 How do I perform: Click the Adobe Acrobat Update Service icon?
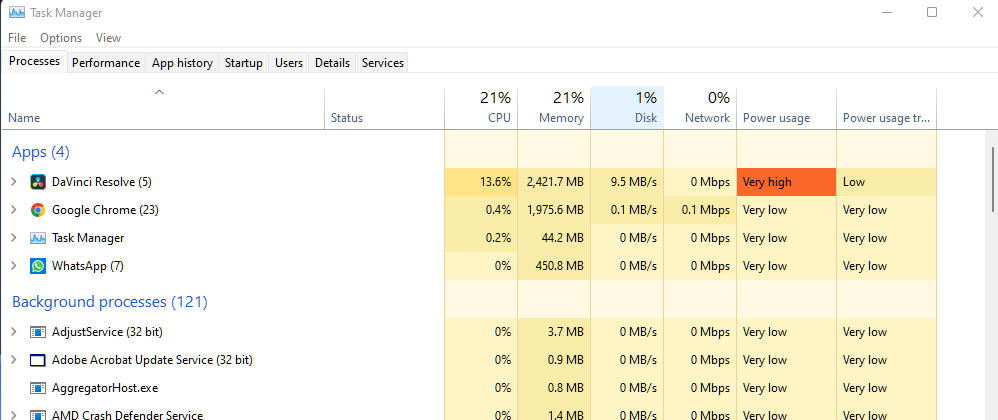38,360
